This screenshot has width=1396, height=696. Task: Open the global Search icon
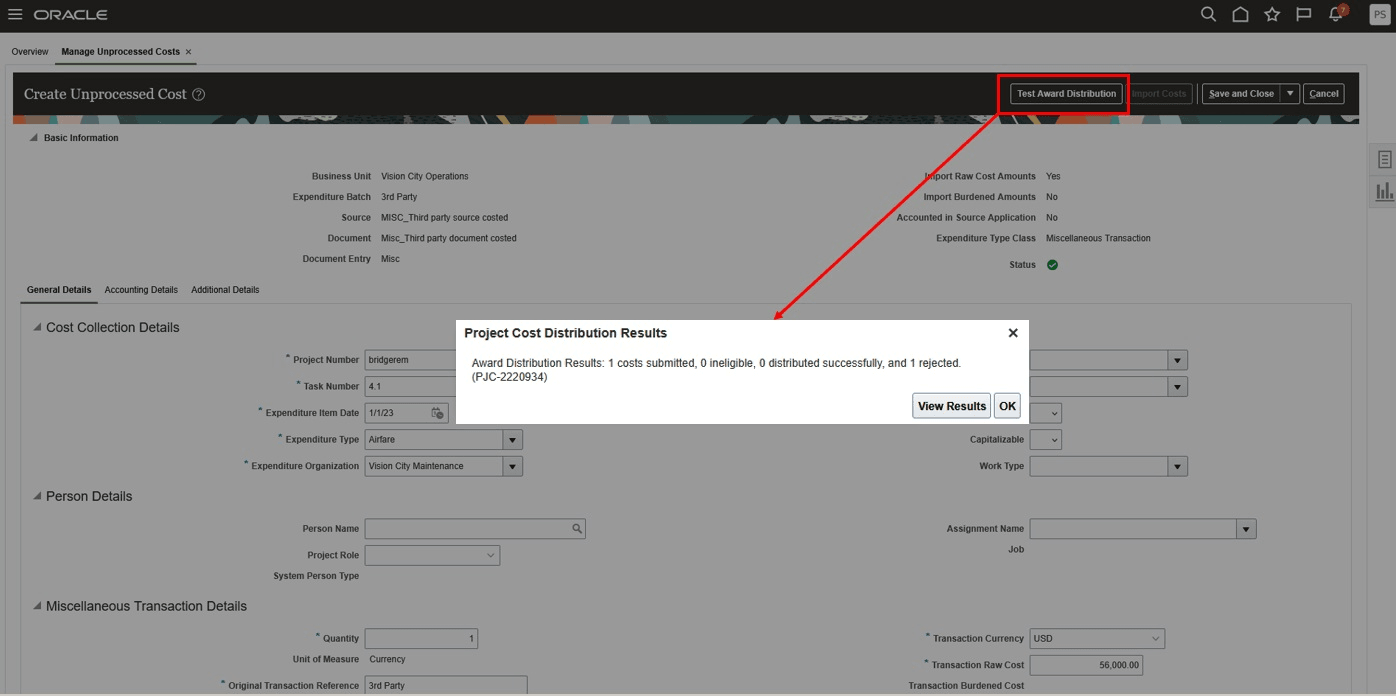(x=1208, y=15)
